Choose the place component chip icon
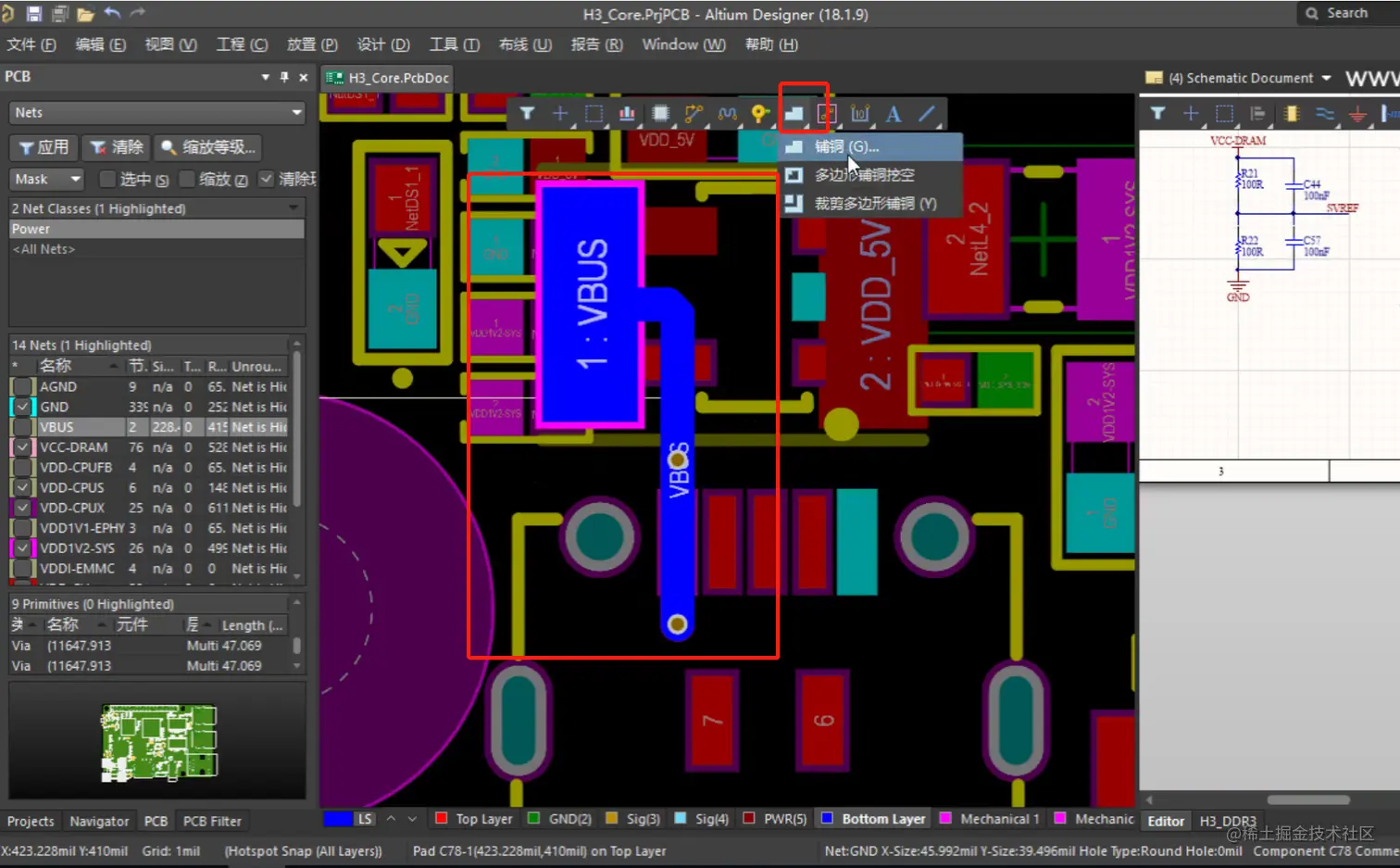Viewport: 1400px width, 868px height. 660,114
